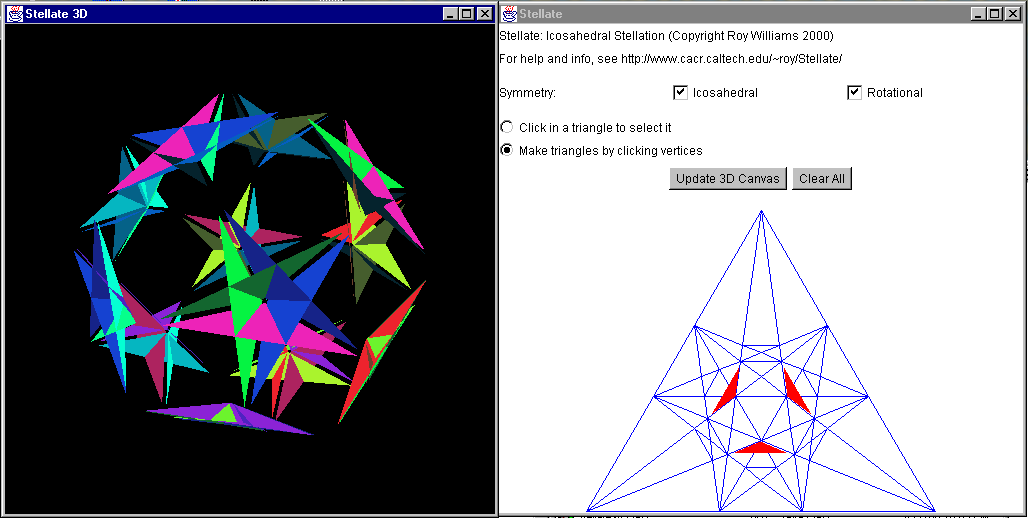Uncheck the Rotational symmetry checkbox
Screen dimensions: 1028x518
[854, 93]
